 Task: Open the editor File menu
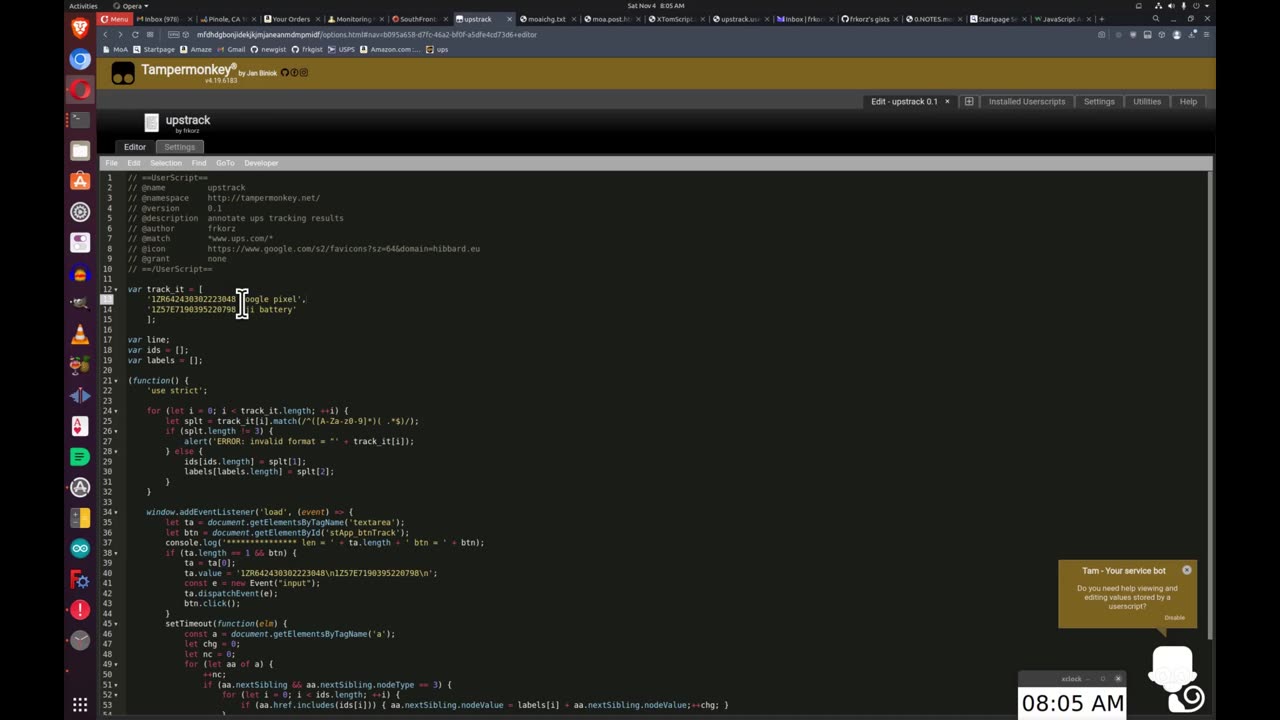[x=112, y=163]
